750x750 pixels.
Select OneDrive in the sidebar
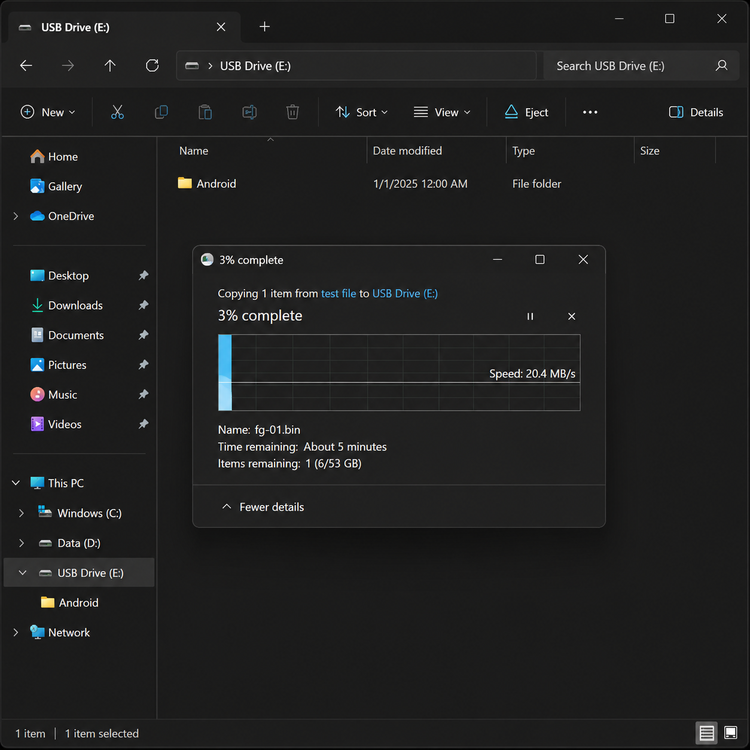coord(62,216)
